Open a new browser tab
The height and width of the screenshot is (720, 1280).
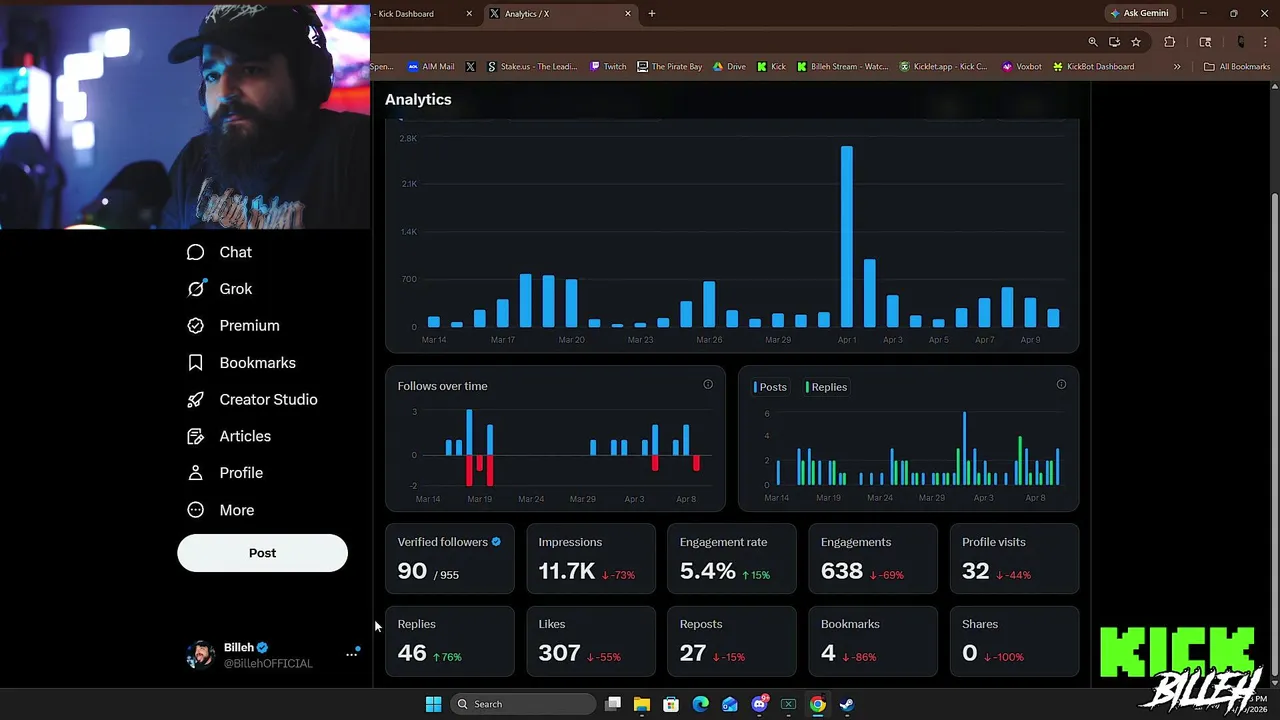pyautogui.click(x=652, y=14)
